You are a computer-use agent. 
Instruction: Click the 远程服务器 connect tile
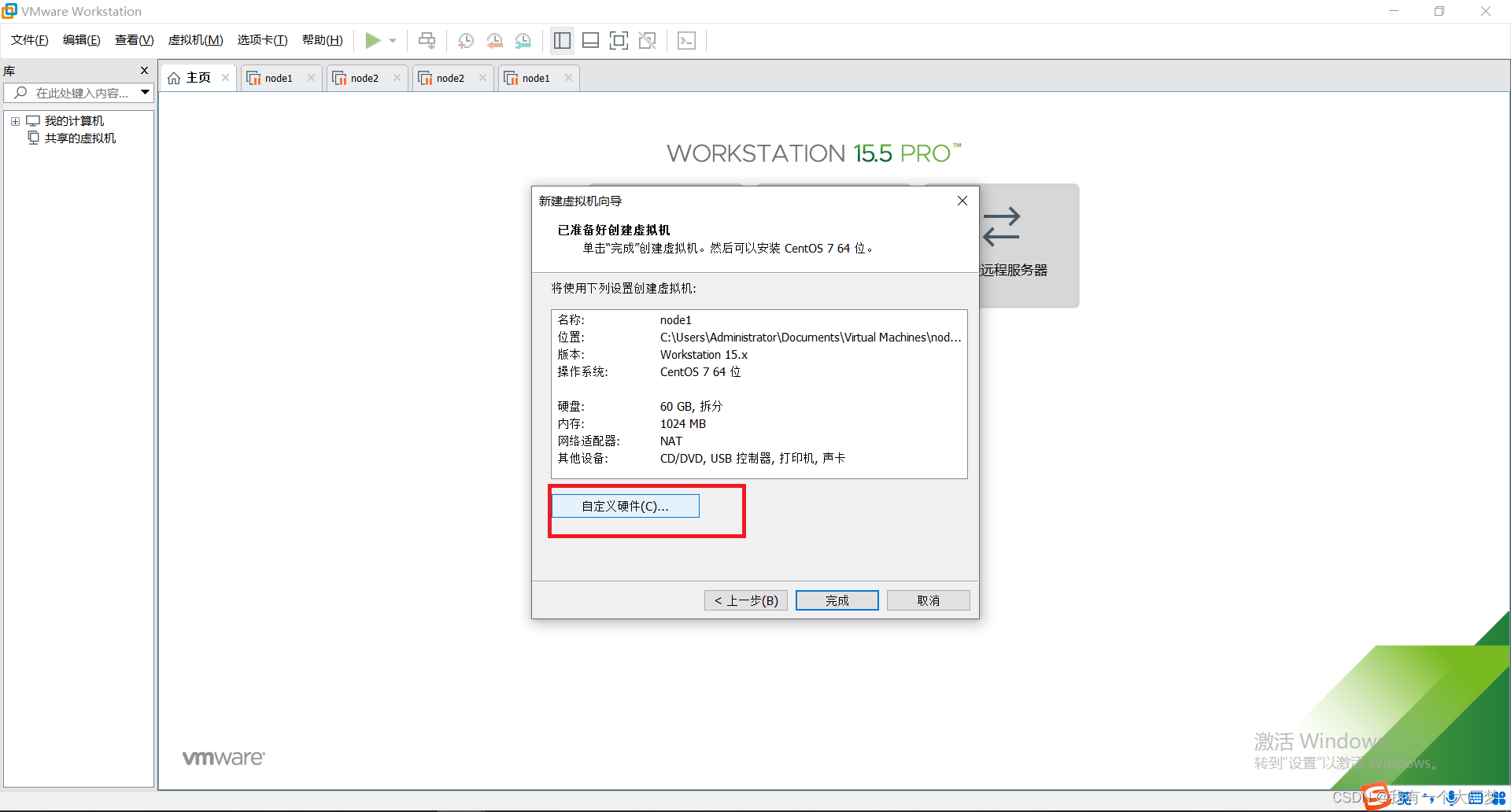[1029, 245]
